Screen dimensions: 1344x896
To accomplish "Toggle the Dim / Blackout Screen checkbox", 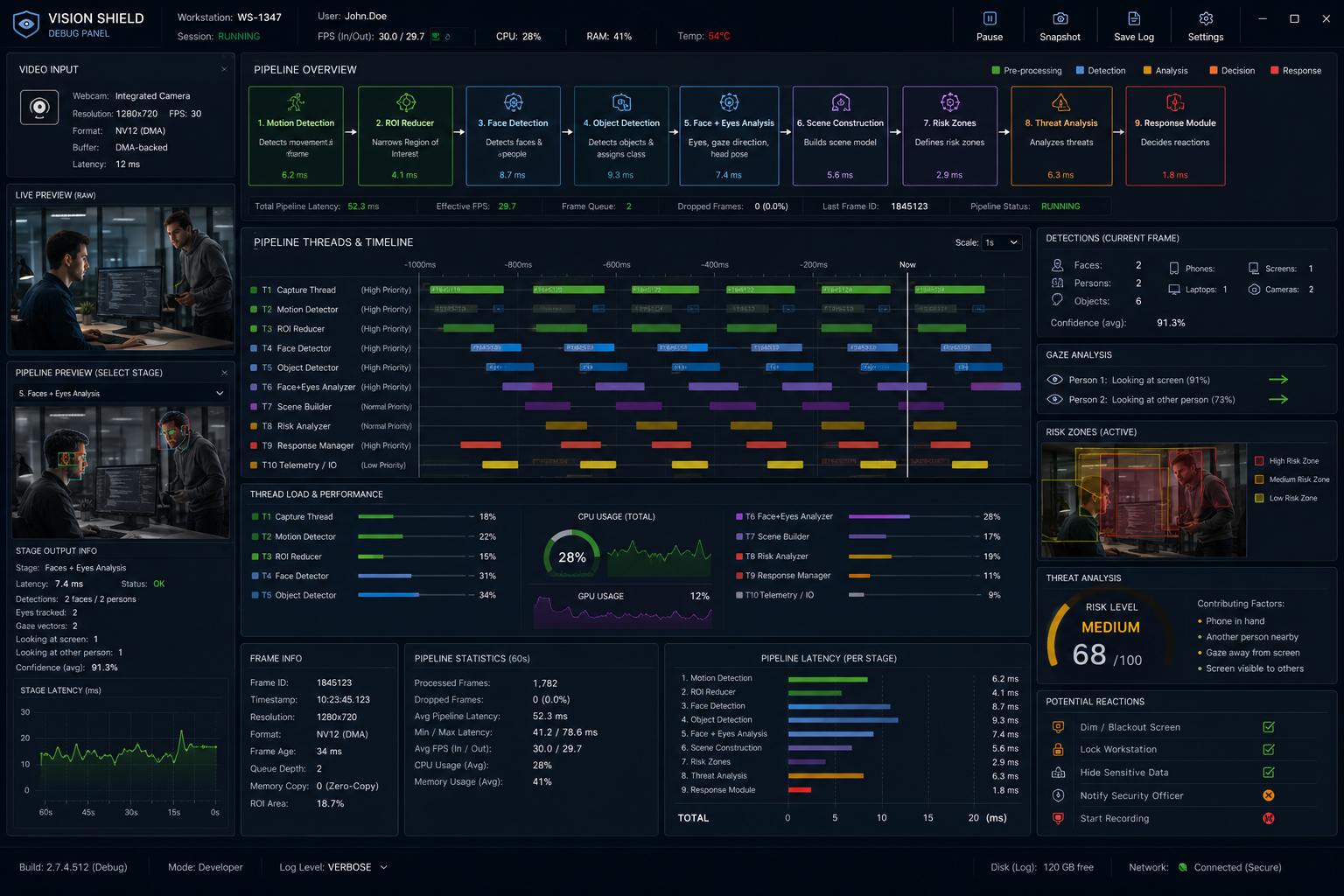I will (x=1269, y=726).
